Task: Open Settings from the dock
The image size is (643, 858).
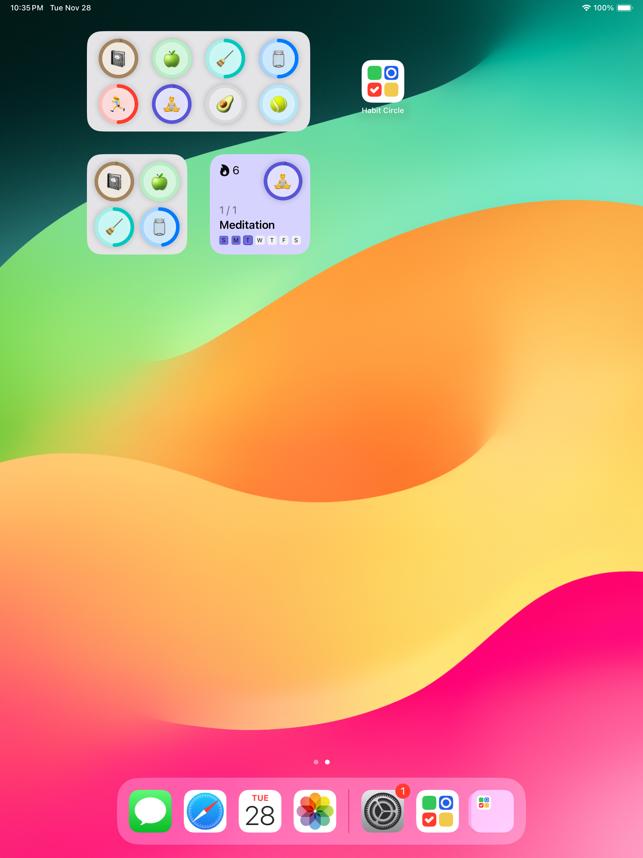Action: coord(383,811)
